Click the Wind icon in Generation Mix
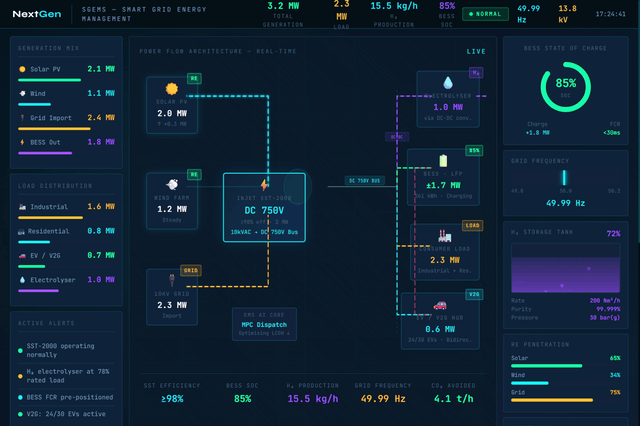640x426 pixels. tap(22, 93)
